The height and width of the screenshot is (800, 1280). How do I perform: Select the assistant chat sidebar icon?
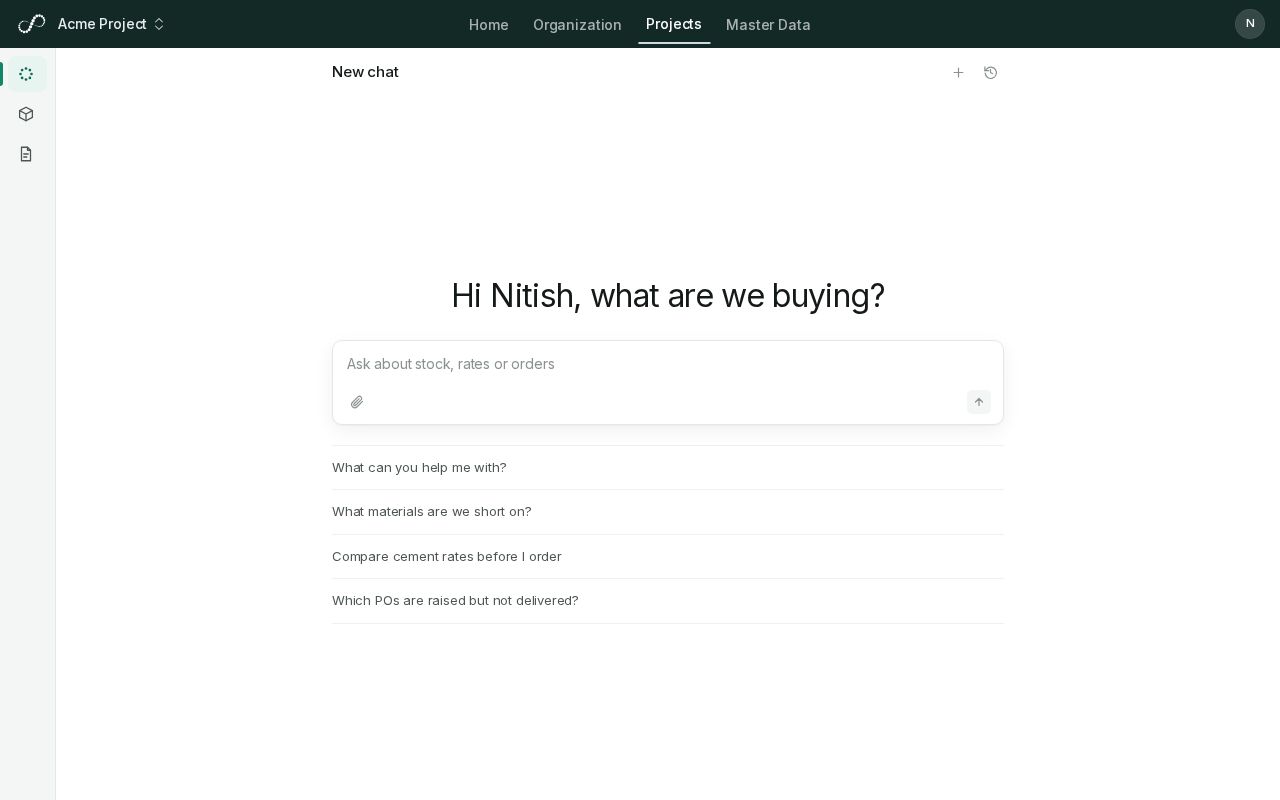coord(26,74)
